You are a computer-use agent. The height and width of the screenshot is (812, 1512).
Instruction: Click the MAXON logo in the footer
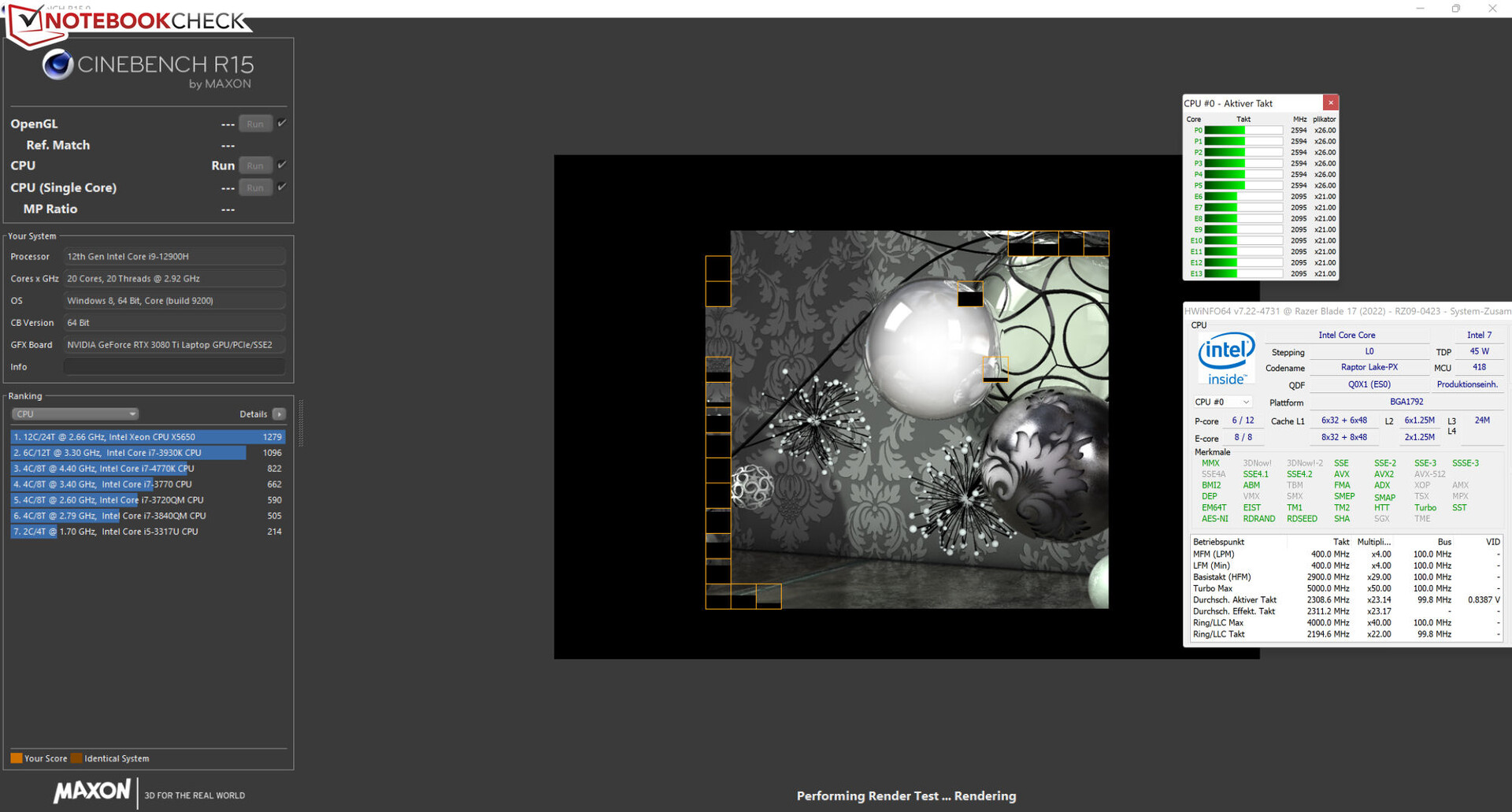click(92, 792)
